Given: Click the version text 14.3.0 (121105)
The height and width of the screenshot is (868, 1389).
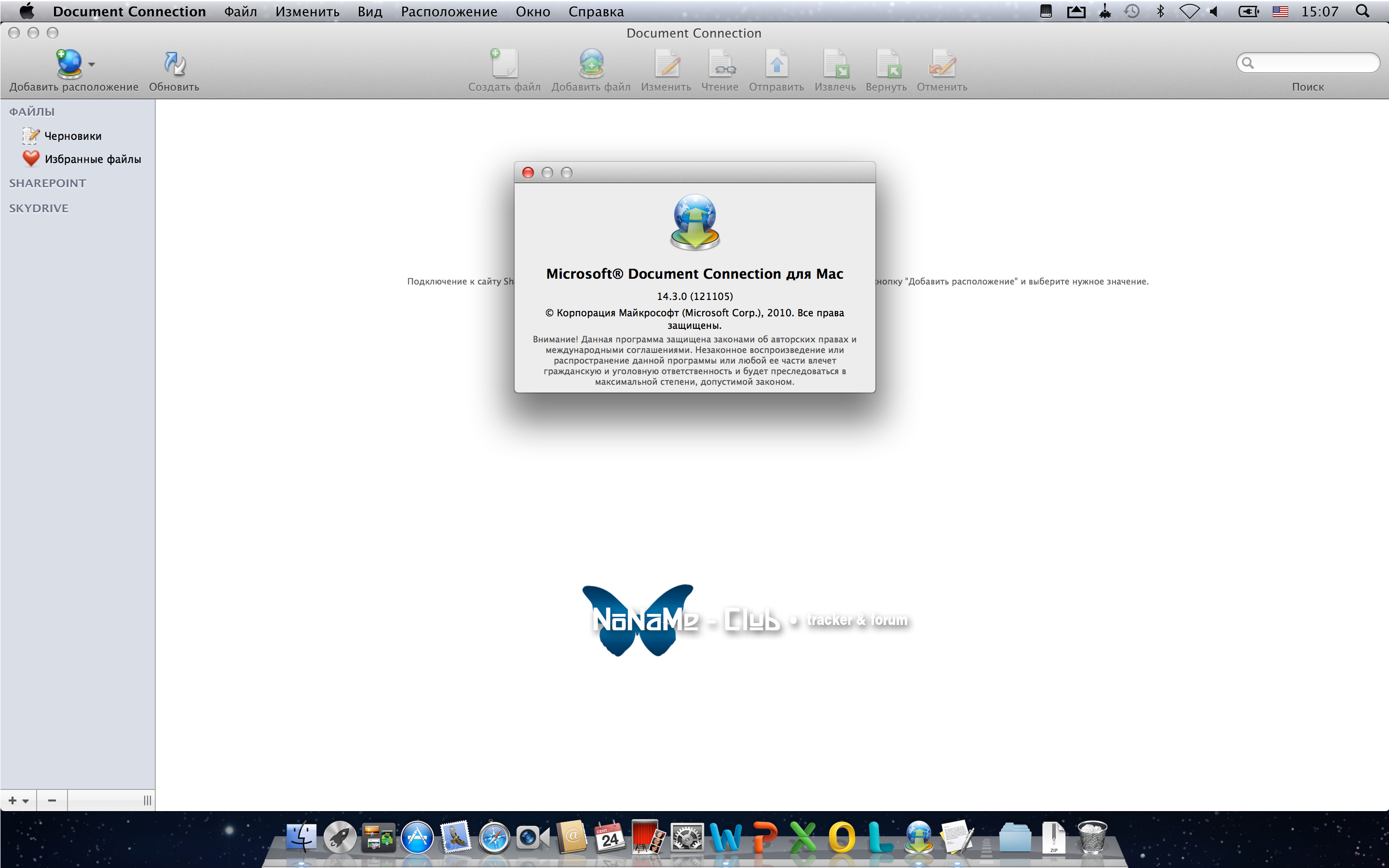Looking at the screenshot, I should tap(695, 296).
